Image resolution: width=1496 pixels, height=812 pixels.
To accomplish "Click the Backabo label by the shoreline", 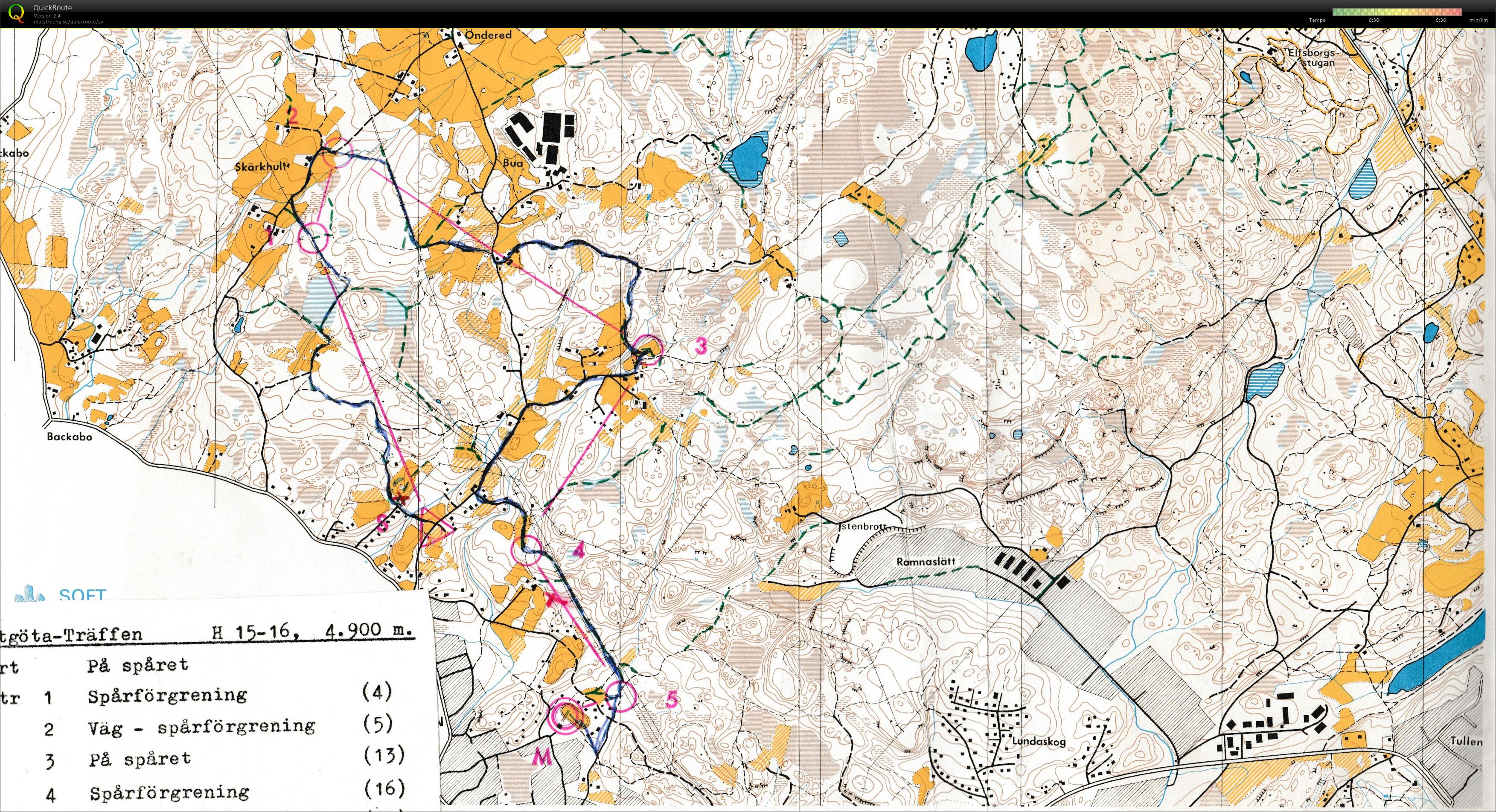I will 70,436.
